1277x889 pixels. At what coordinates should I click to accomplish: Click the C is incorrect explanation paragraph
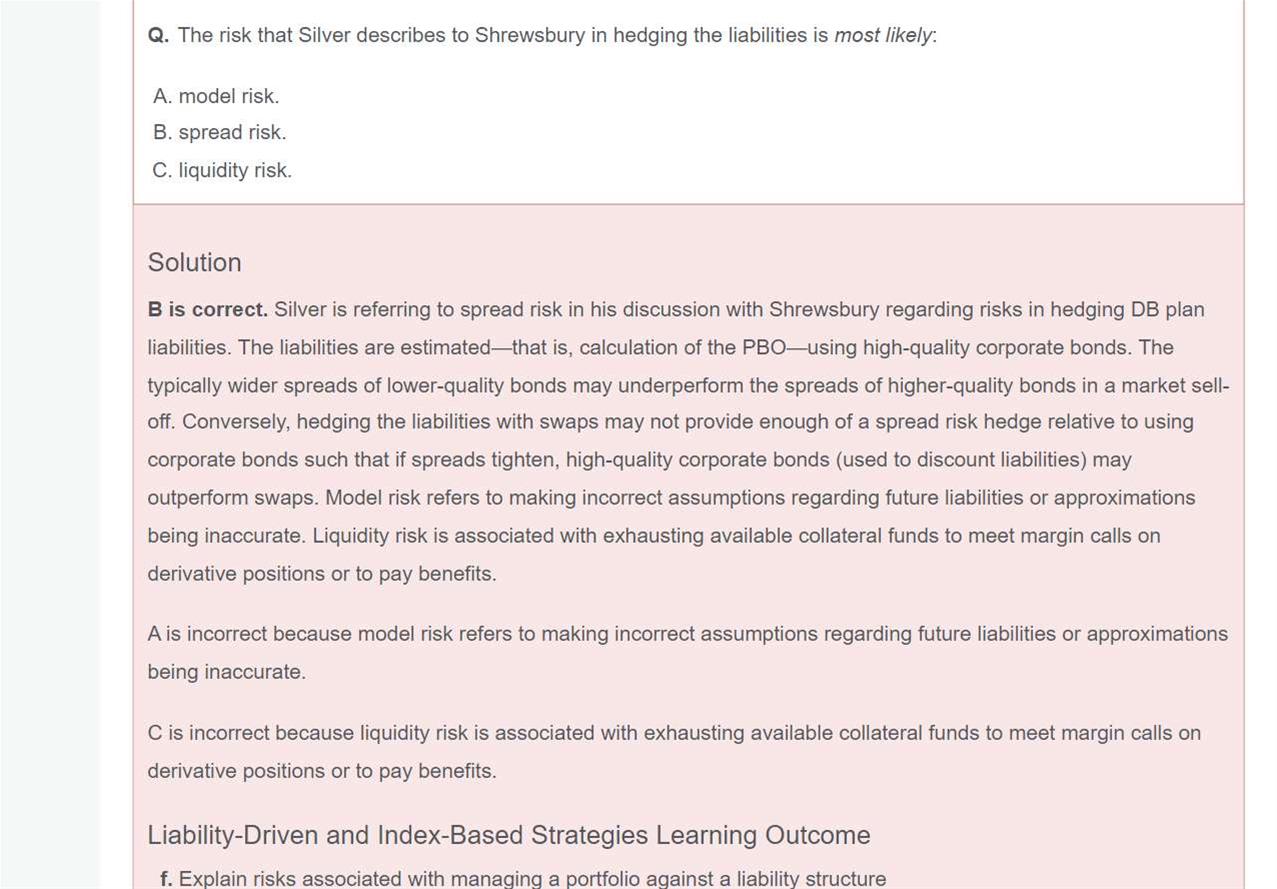tap(674, 733)
